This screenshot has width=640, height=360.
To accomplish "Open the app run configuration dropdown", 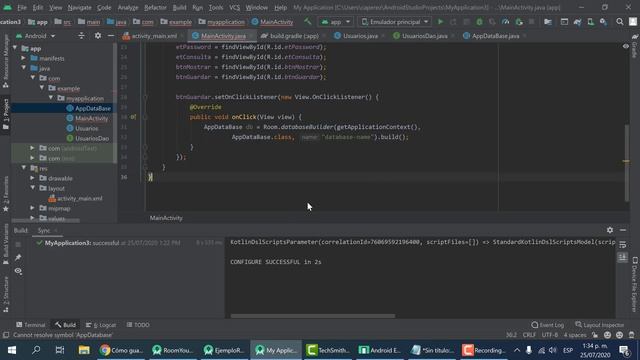I will click(336, 22).
